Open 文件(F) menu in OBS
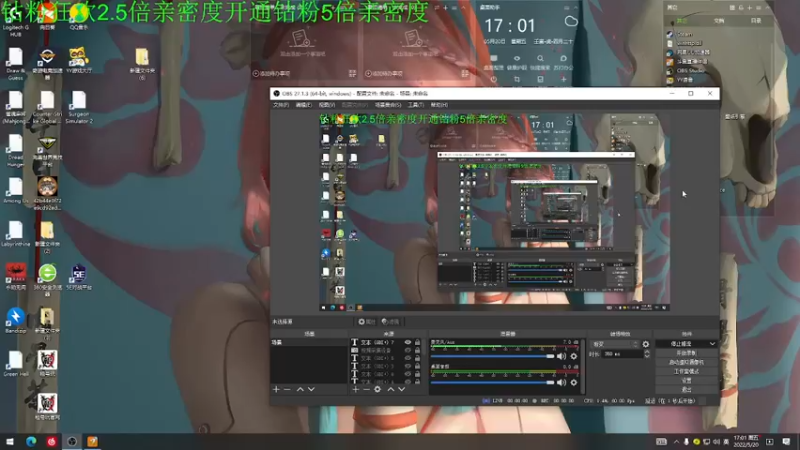The image size is (800, 450). pos(281,105)
